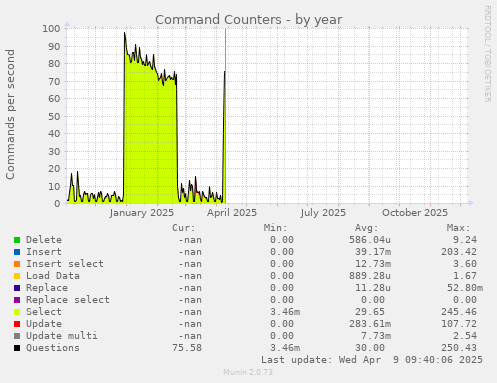The width and height of the screenshot is (497, 383).
Task: Click the 'Commands per second' axis label
Action: point(10,114)
